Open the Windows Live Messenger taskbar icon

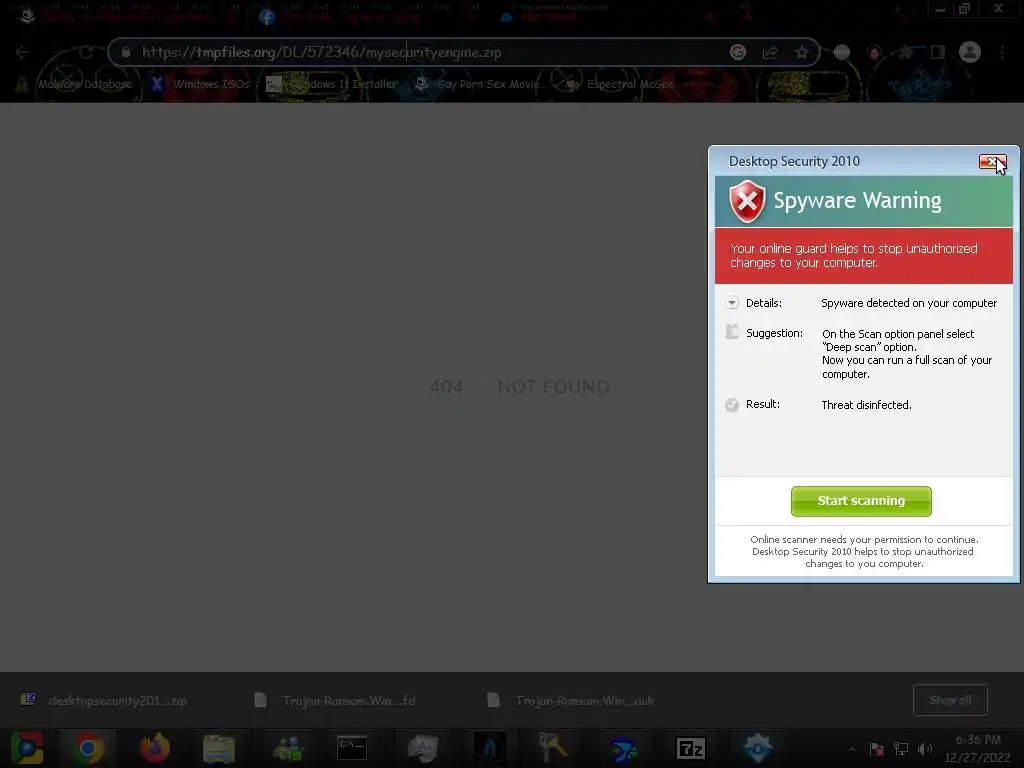[288, 748]
